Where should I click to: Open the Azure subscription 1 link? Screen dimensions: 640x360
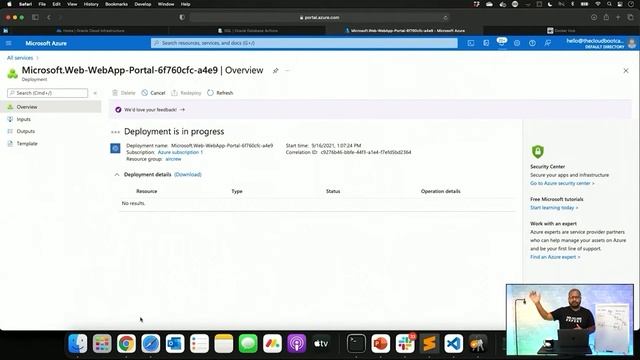pyautogui.click(x=180, y=152)
